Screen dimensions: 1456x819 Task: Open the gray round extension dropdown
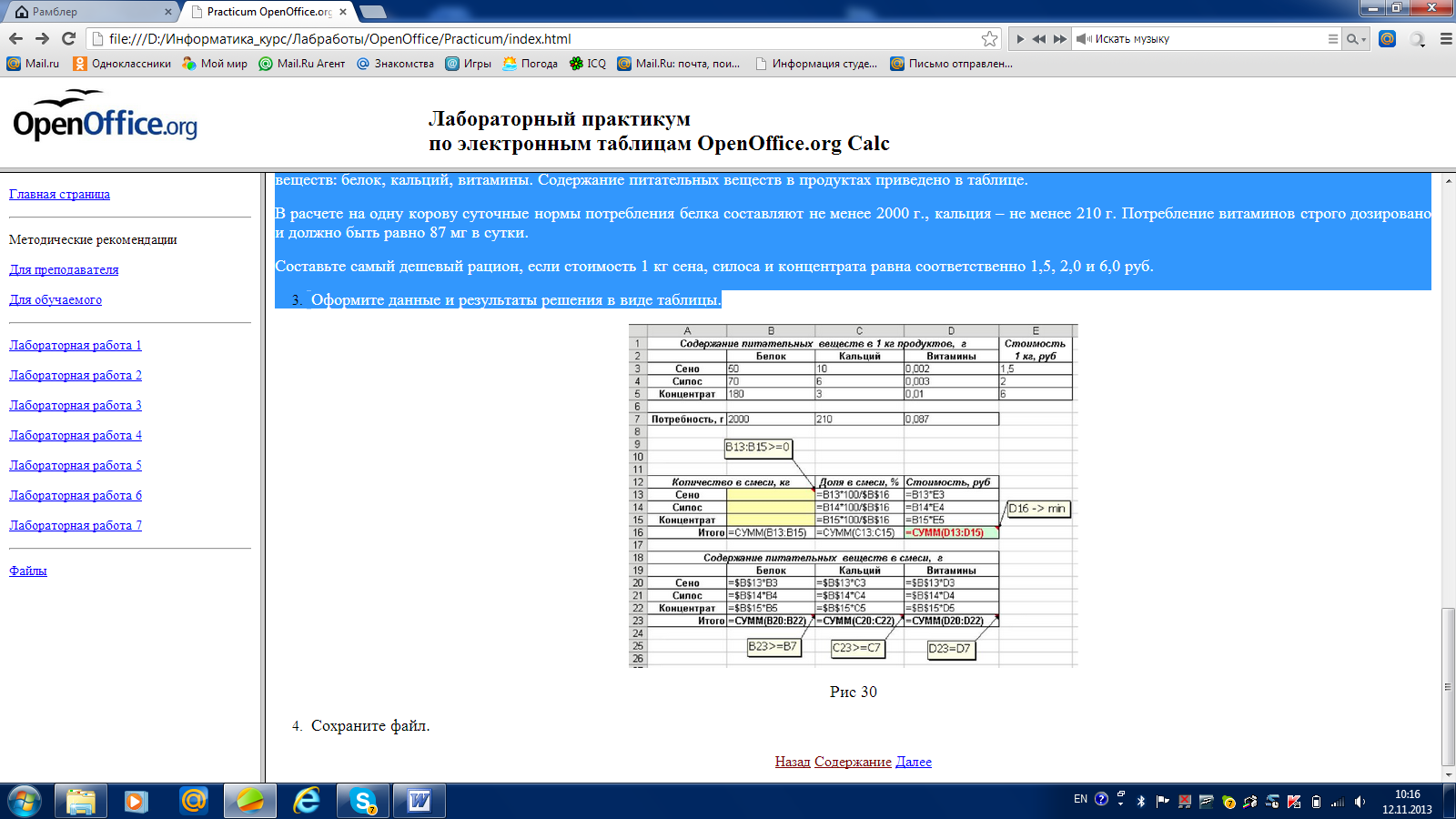[1417, 39]
